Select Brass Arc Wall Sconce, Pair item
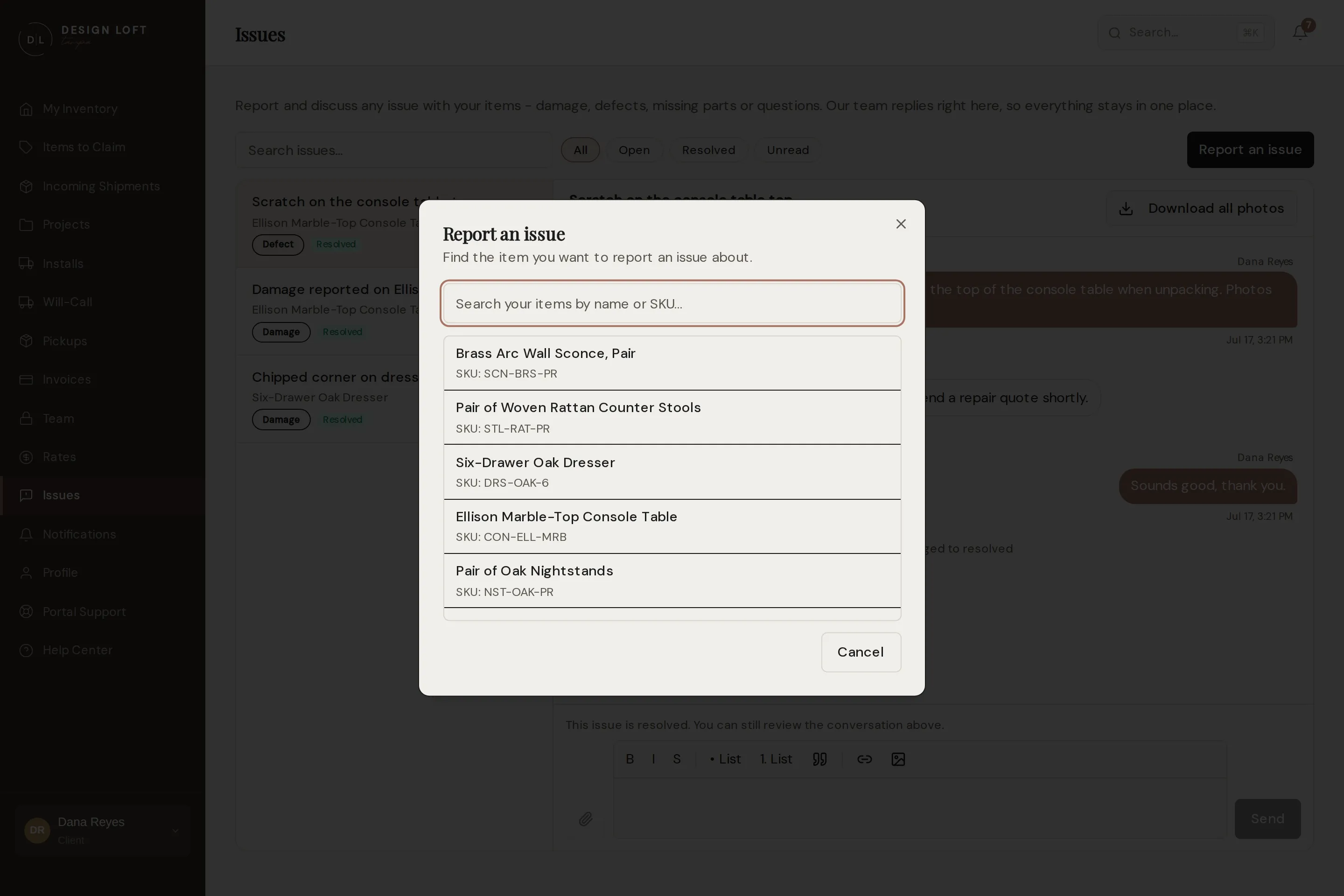Viewport: 1344px width, 896px height. (x=672, y=363)
